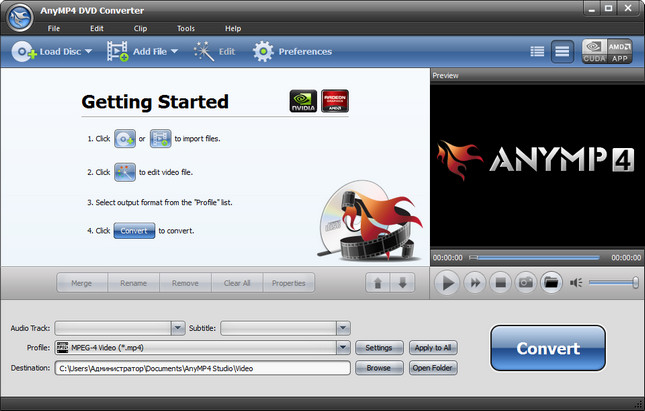Switch to detailed view mode
Screen dimensions: 645x411
(x=562, y=50)
